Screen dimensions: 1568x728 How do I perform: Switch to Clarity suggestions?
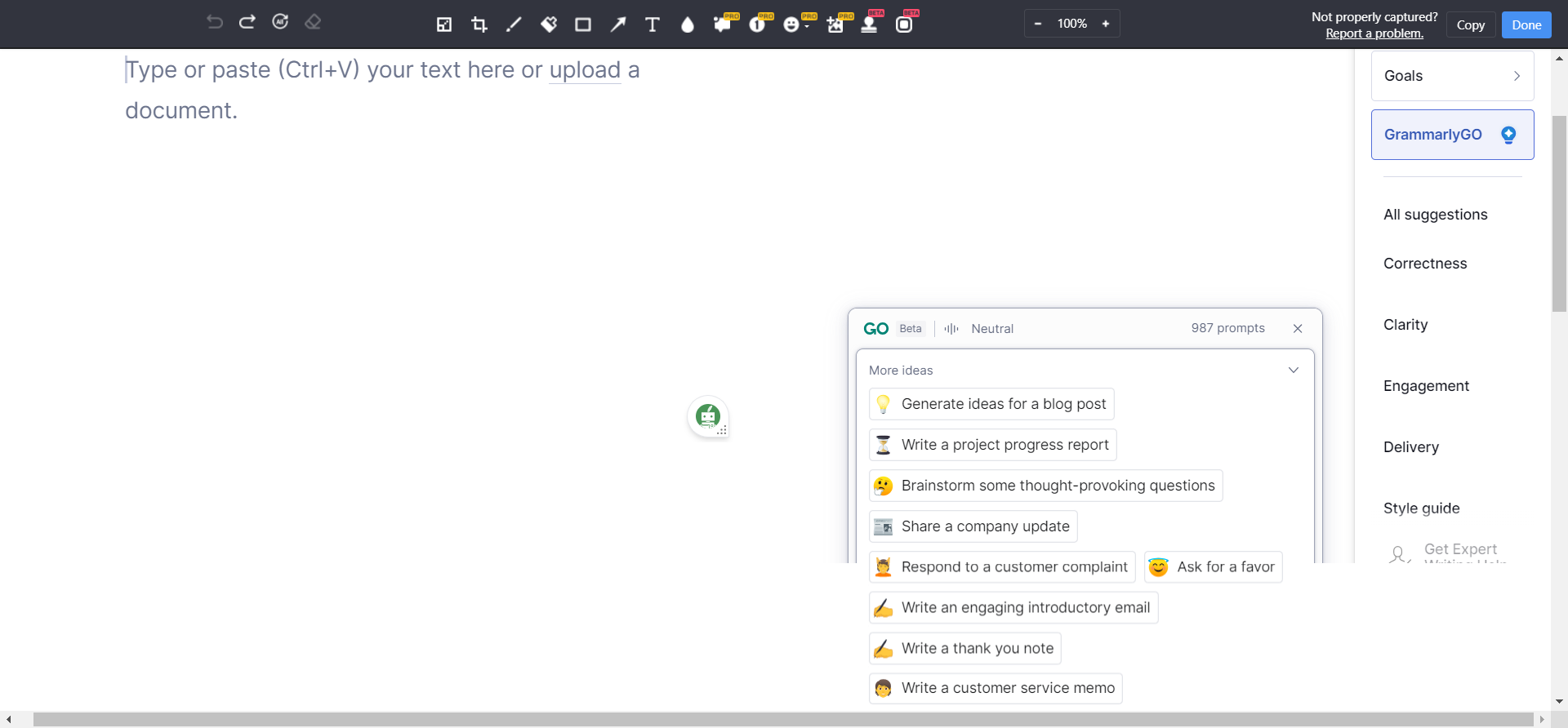(1405, 325)
